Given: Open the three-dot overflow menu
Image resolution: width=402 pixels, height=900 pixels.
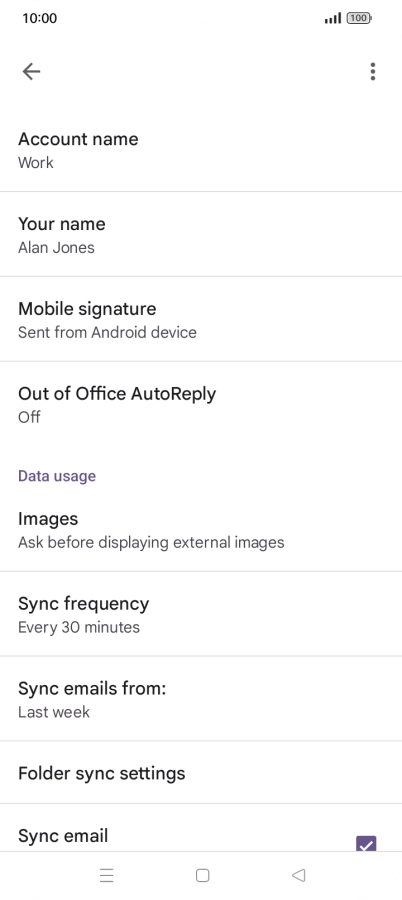Looking at the screenshot, I should [x=373, y=71].
